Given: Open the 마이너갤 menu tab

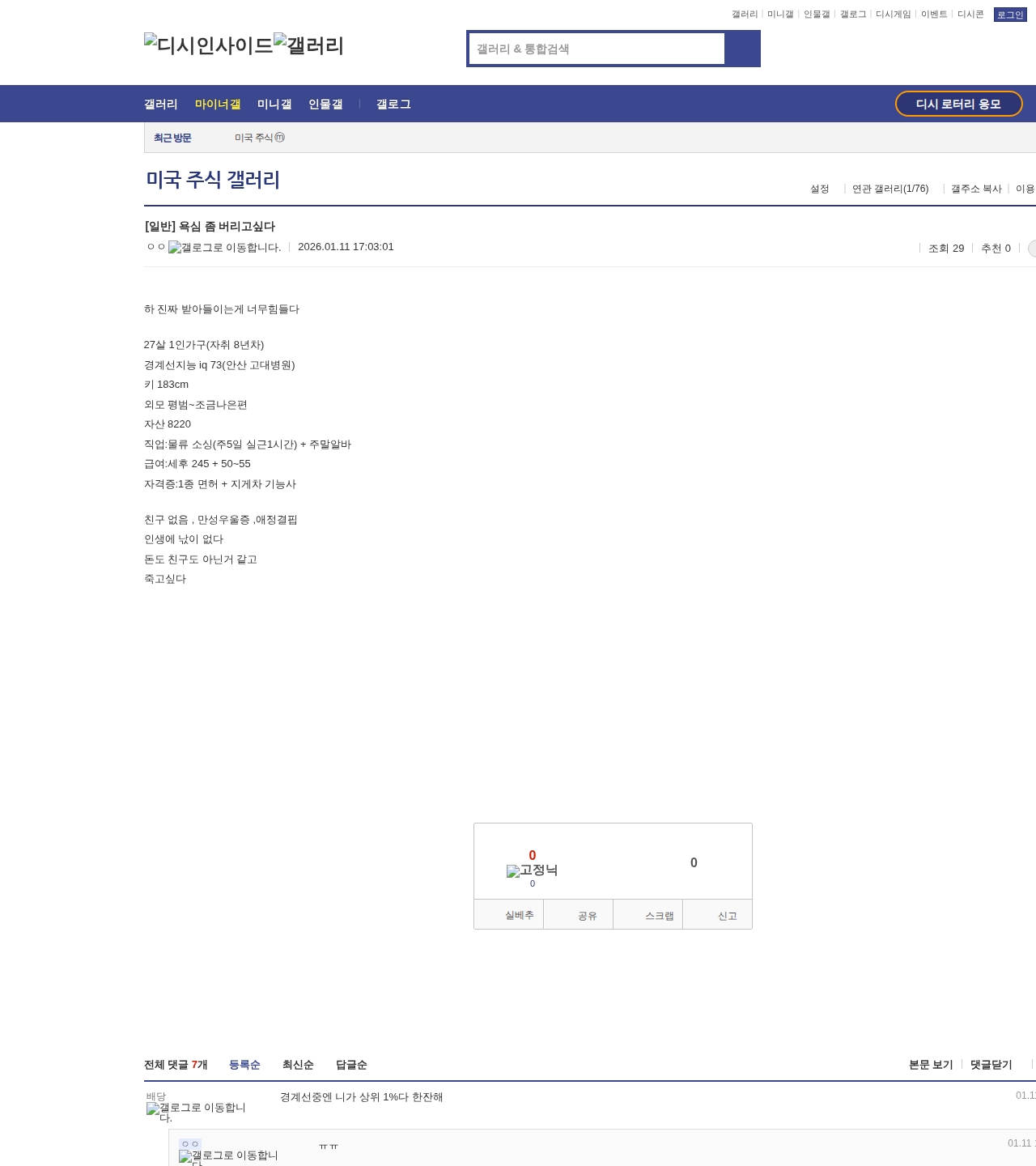Looking at the screenshot, I should 218,104.
